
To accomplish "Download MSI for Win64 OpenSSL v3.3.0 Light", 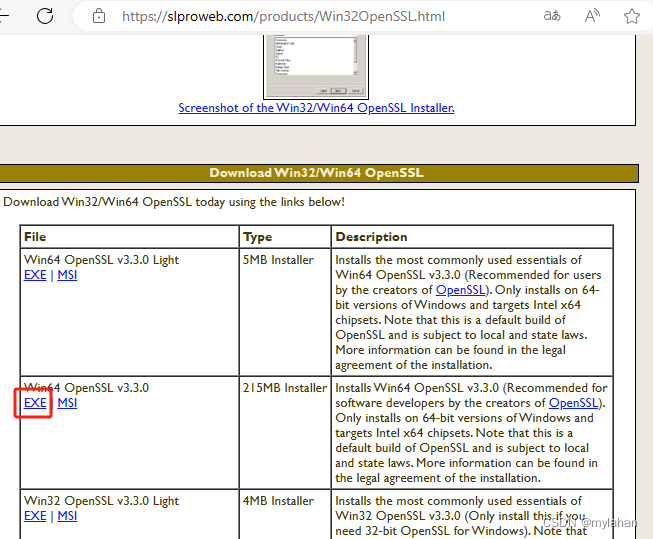I will coord(67,275).
